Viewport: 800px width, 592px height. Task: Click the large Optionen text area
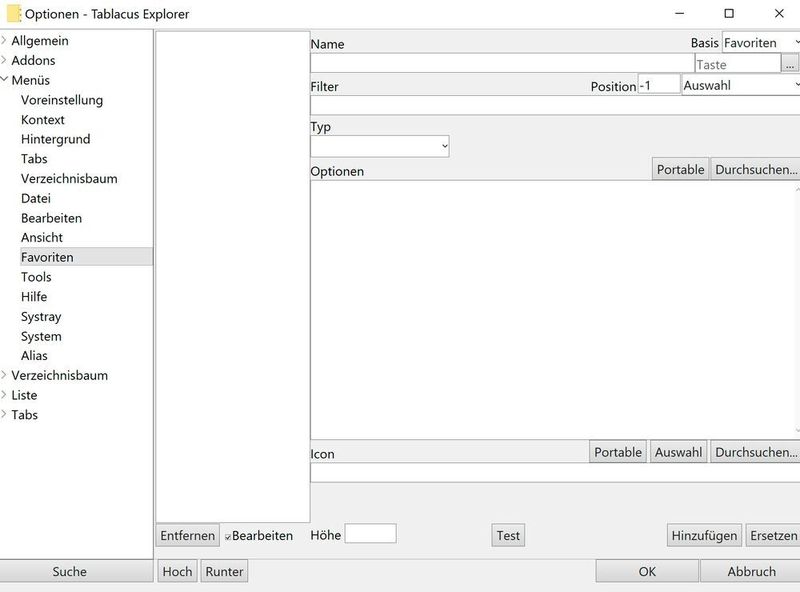point(553,310)
